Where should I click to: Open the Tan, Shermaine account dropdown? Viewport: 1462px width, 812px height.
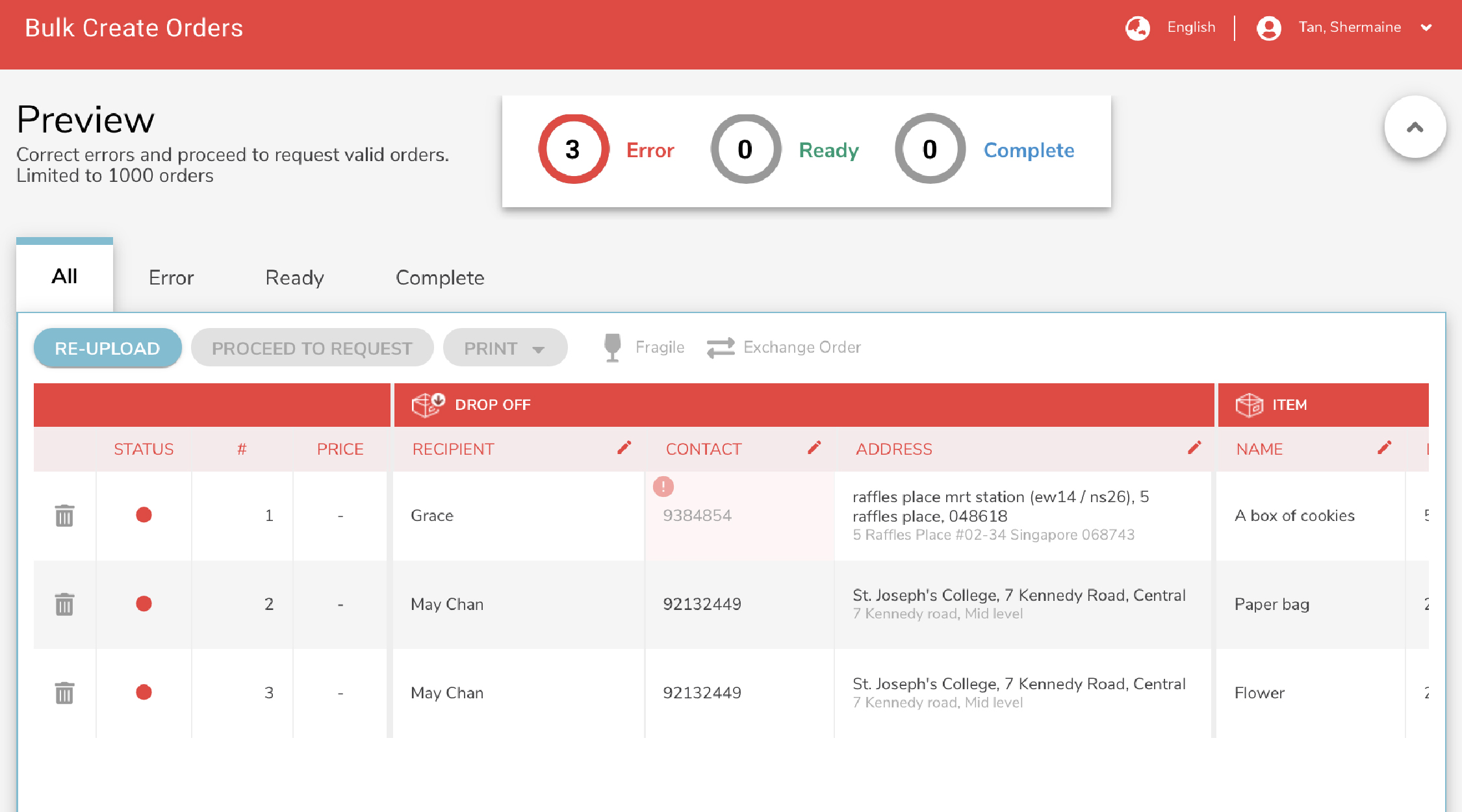click(x=1426, y=28)
